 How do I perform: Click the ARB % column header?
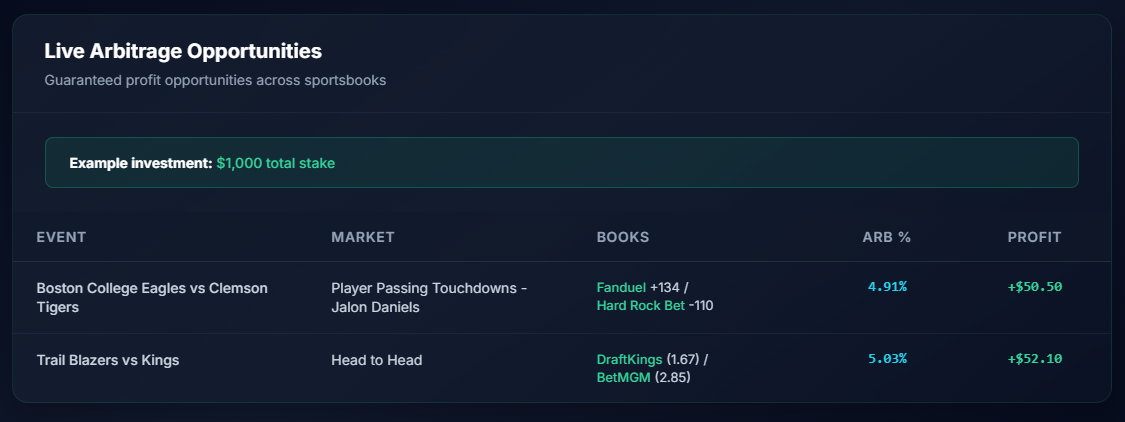887,238
